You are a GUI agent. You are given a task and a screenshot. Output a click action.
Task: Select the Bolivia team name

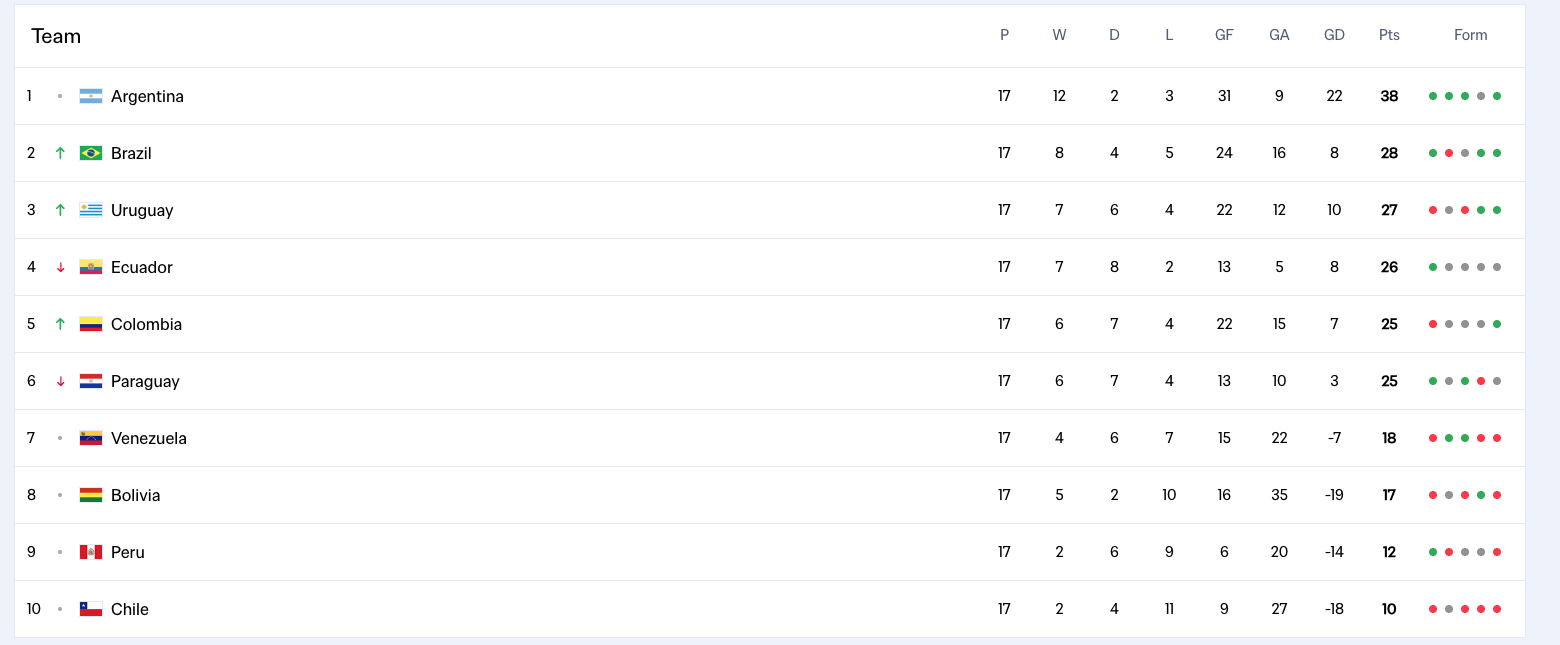coord(136,495)
